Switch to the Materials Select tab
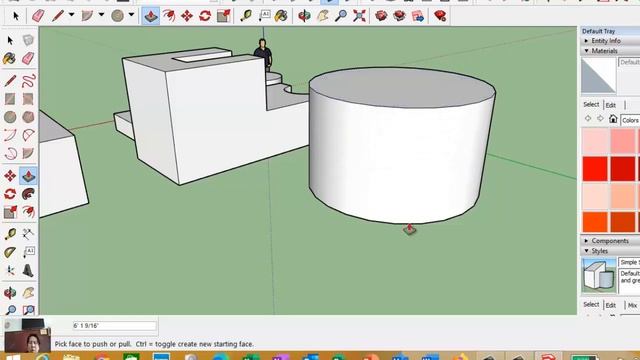Viewport: 640px width, 360px height. point(591,104)
